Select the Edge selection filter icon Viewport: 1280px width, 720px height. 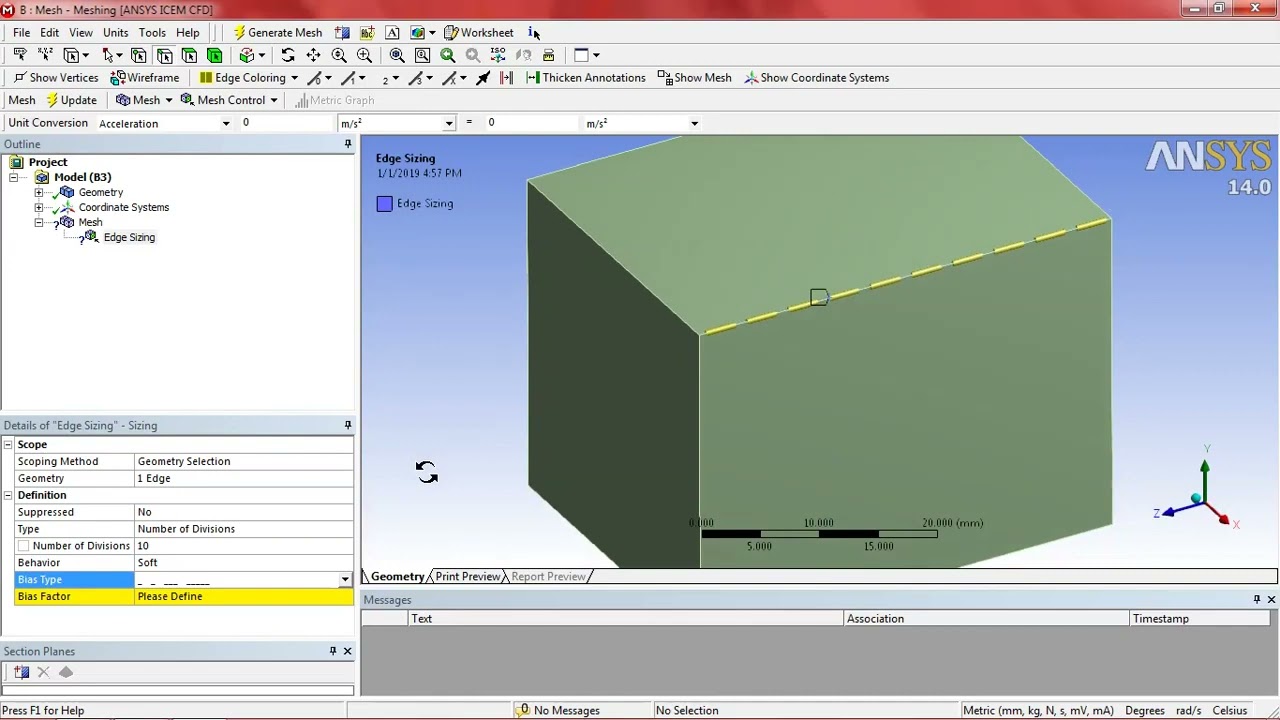(164, 55)
